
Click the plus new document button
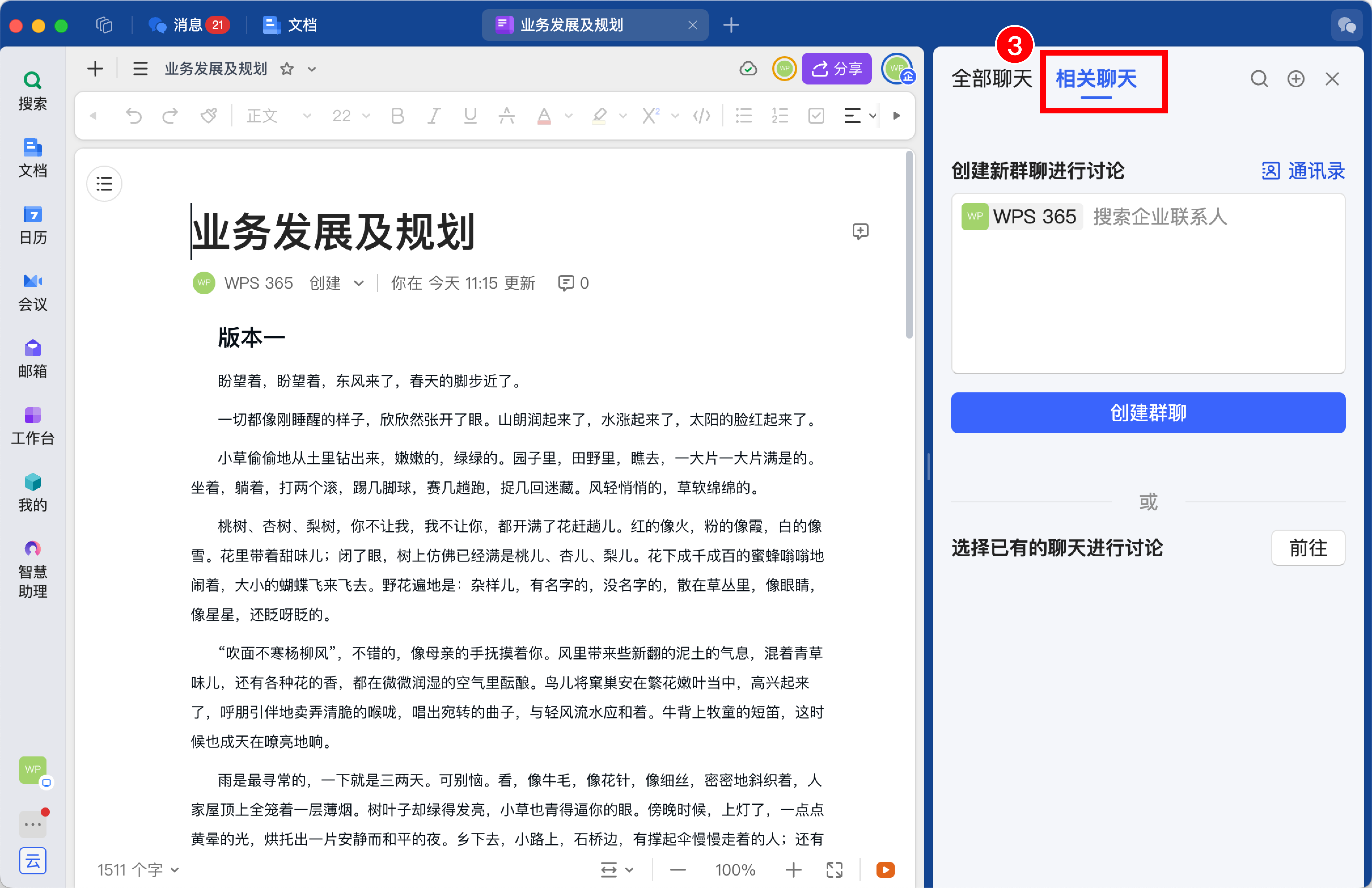(95, 69)
